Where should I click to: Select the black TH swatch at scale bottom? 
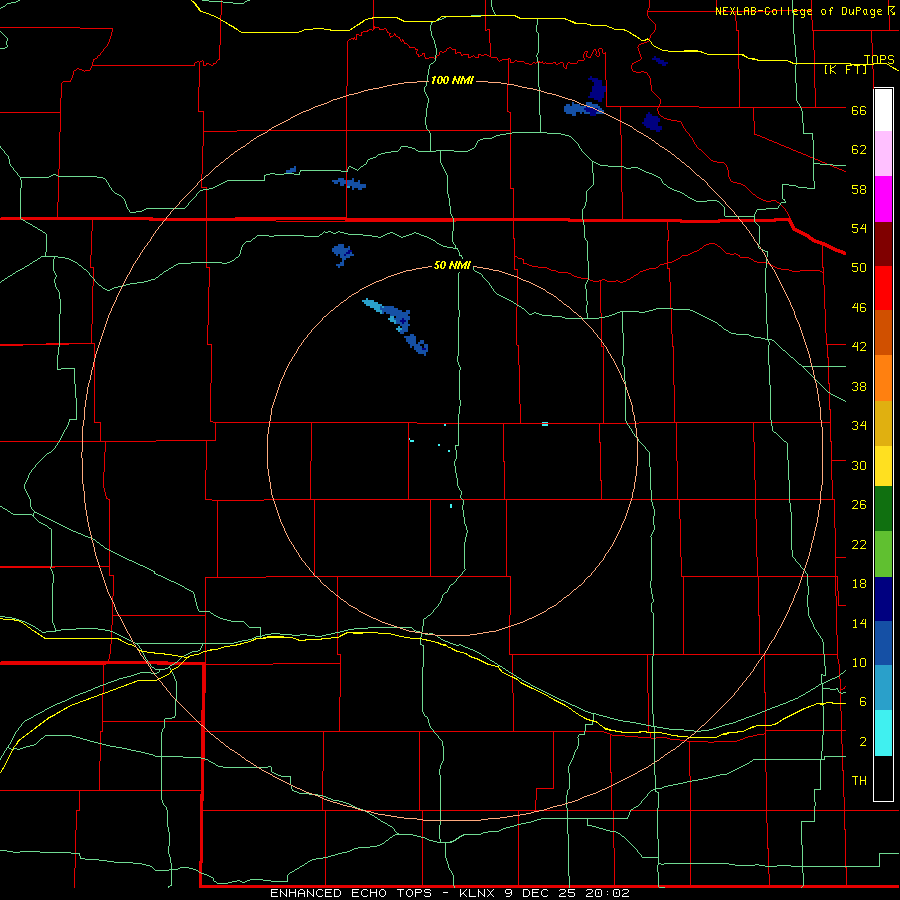883,778
